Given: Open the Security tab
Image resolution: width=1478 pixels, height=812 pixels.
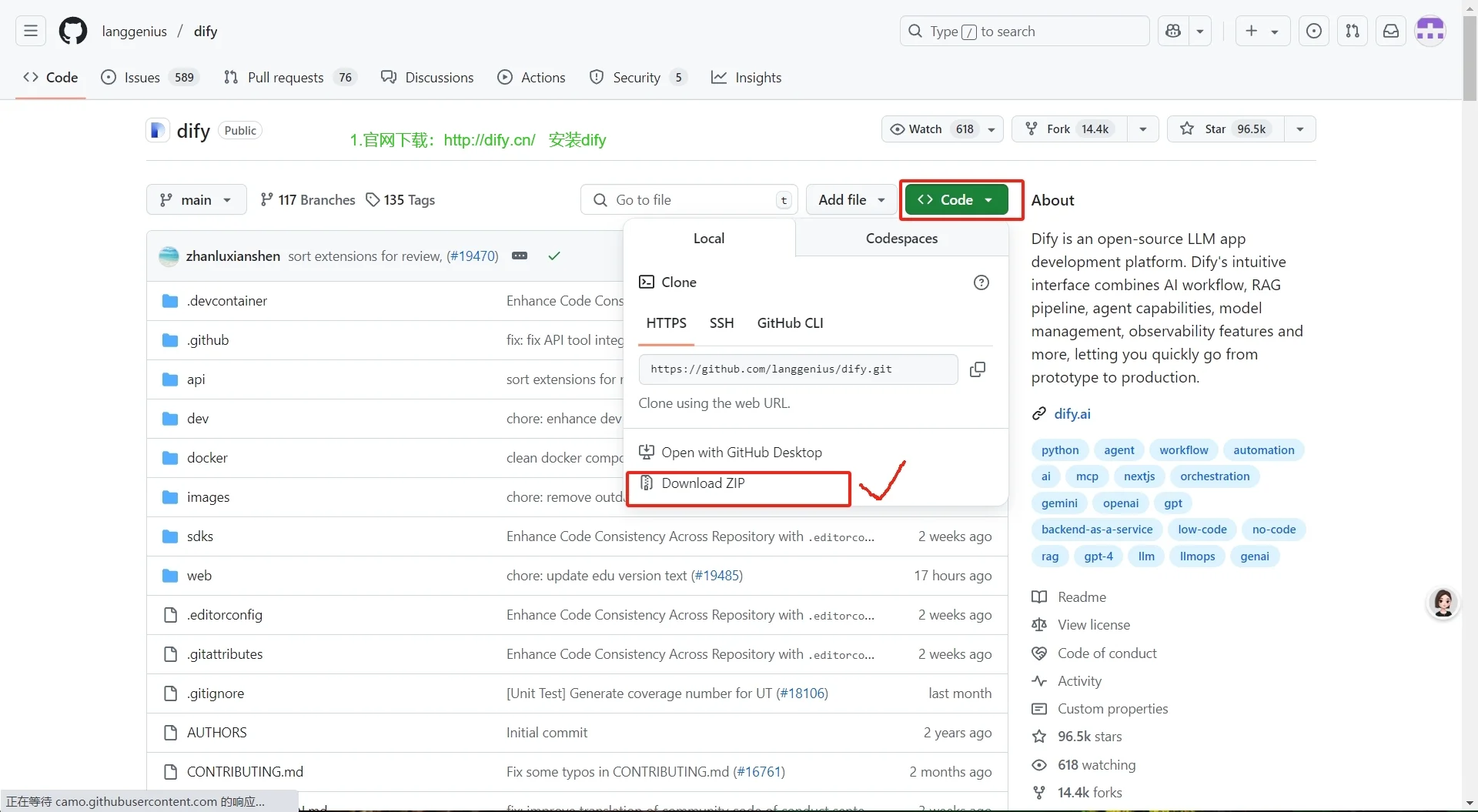Looking at the screenshot, I should (637, 77).
